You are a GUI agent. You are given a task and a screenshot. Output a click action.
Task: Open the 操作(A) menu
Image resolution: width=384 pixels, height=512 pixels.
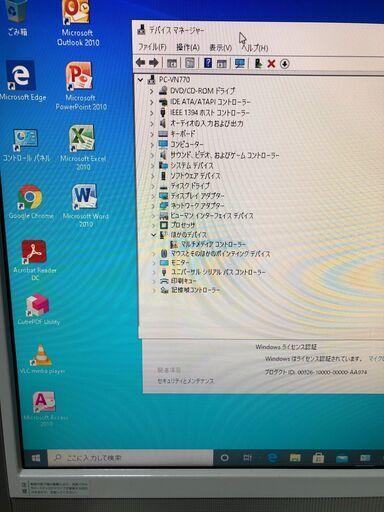coord(188,48)
